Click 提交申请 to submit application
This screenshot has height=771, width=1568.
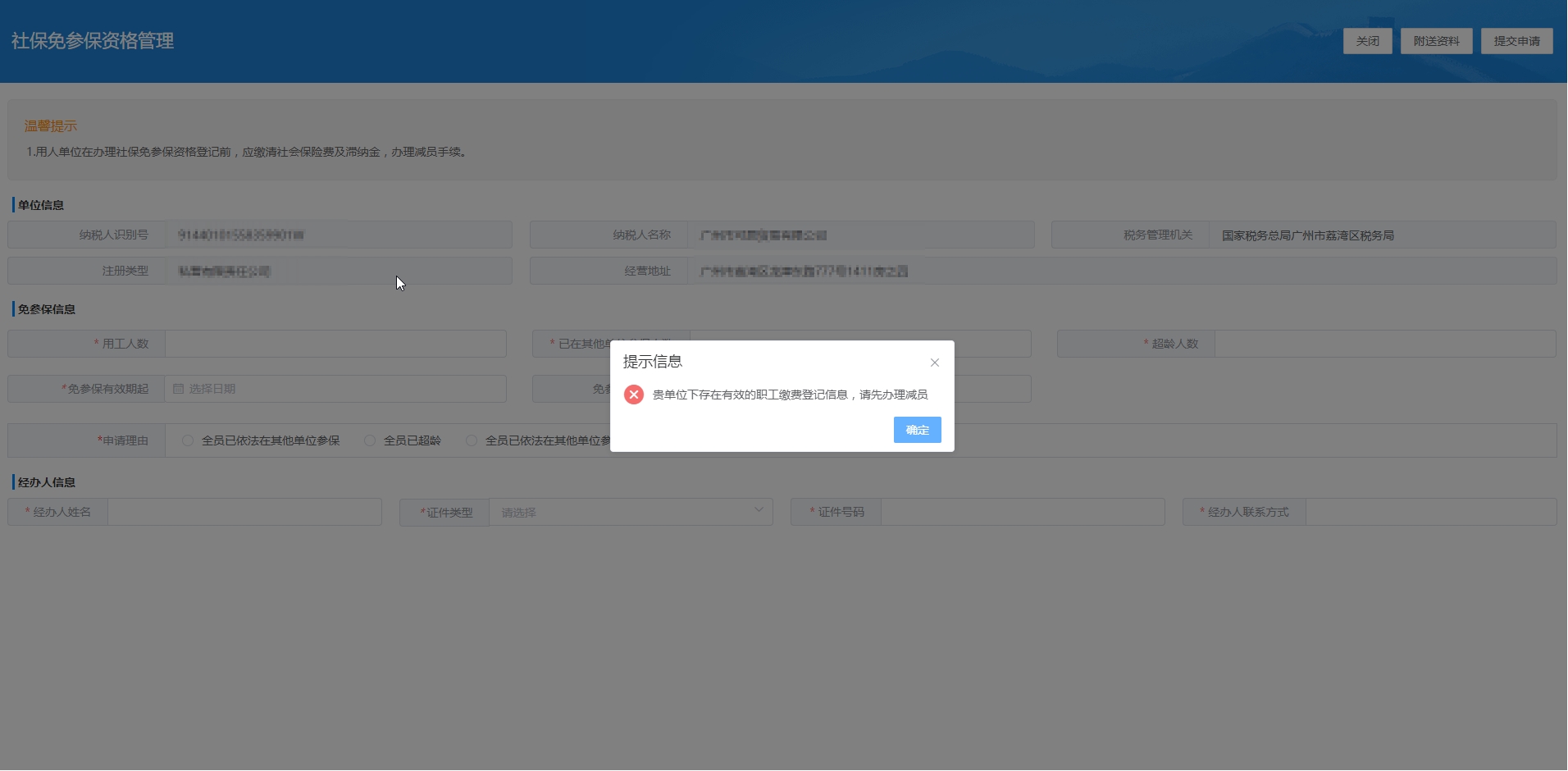click(1516, 41)
